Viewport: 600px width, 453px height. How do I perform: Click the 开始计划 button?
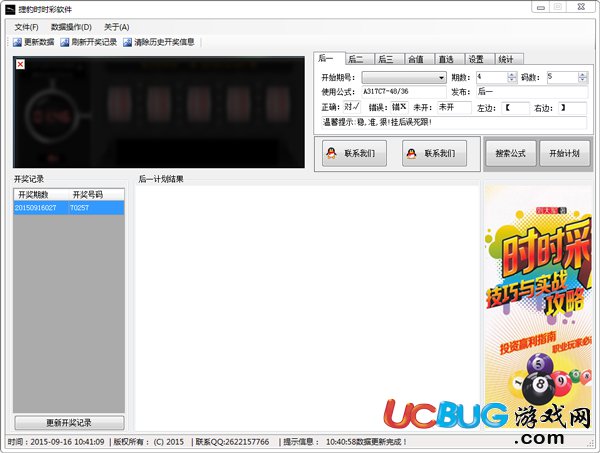564,153
